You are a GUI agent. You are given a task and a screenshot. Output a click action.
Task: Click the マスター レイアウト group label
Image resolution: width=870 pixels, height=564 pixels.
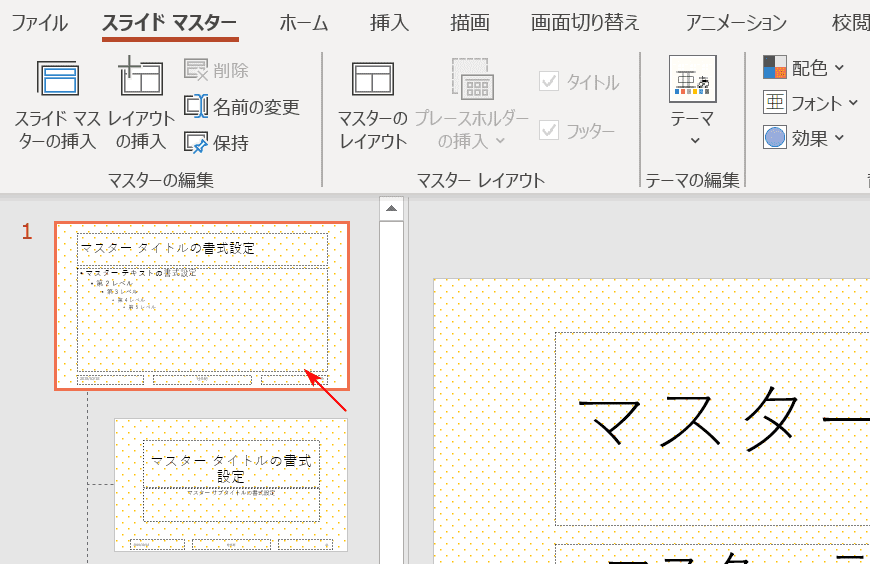[480, 180]
